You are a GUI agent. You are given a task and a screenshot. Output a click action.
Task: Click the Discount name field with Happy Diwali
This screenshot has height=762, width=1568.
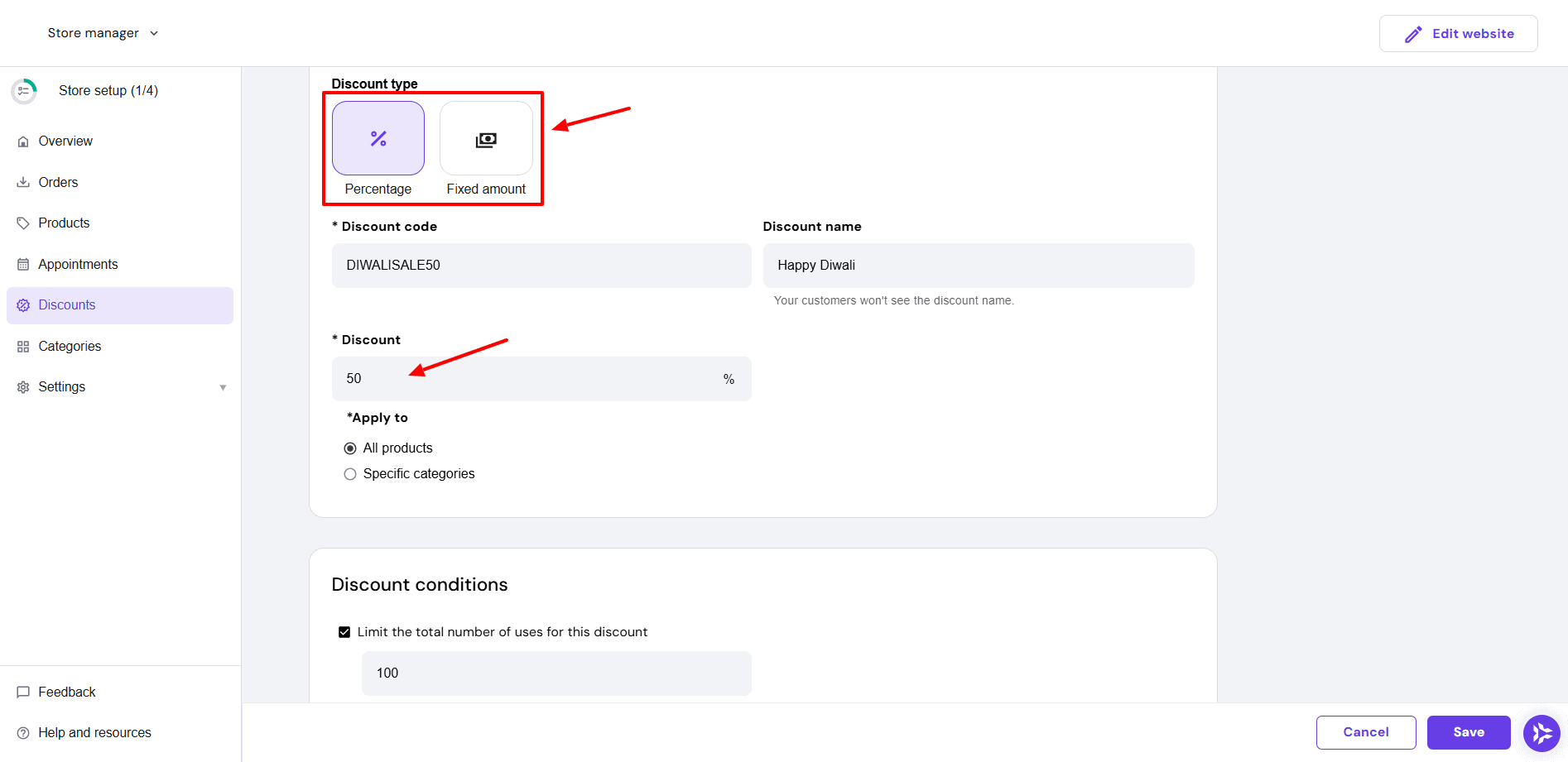tap(978, 266)
